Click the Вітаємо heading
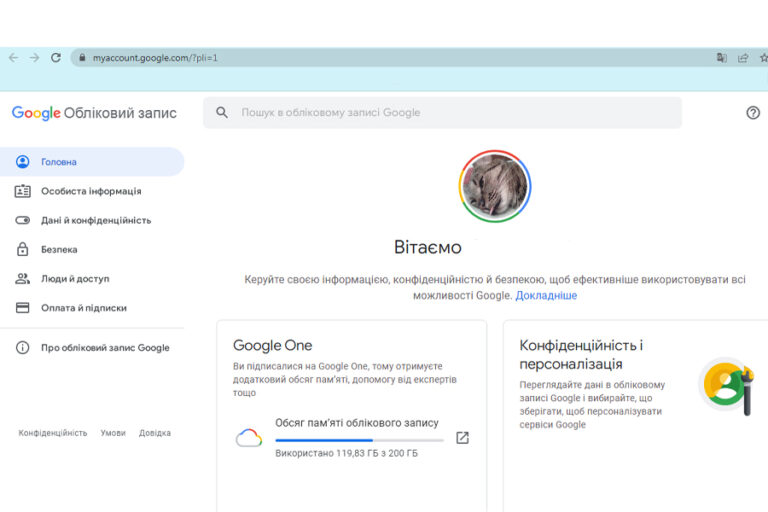The image size is (768, 512). point(428,247)
